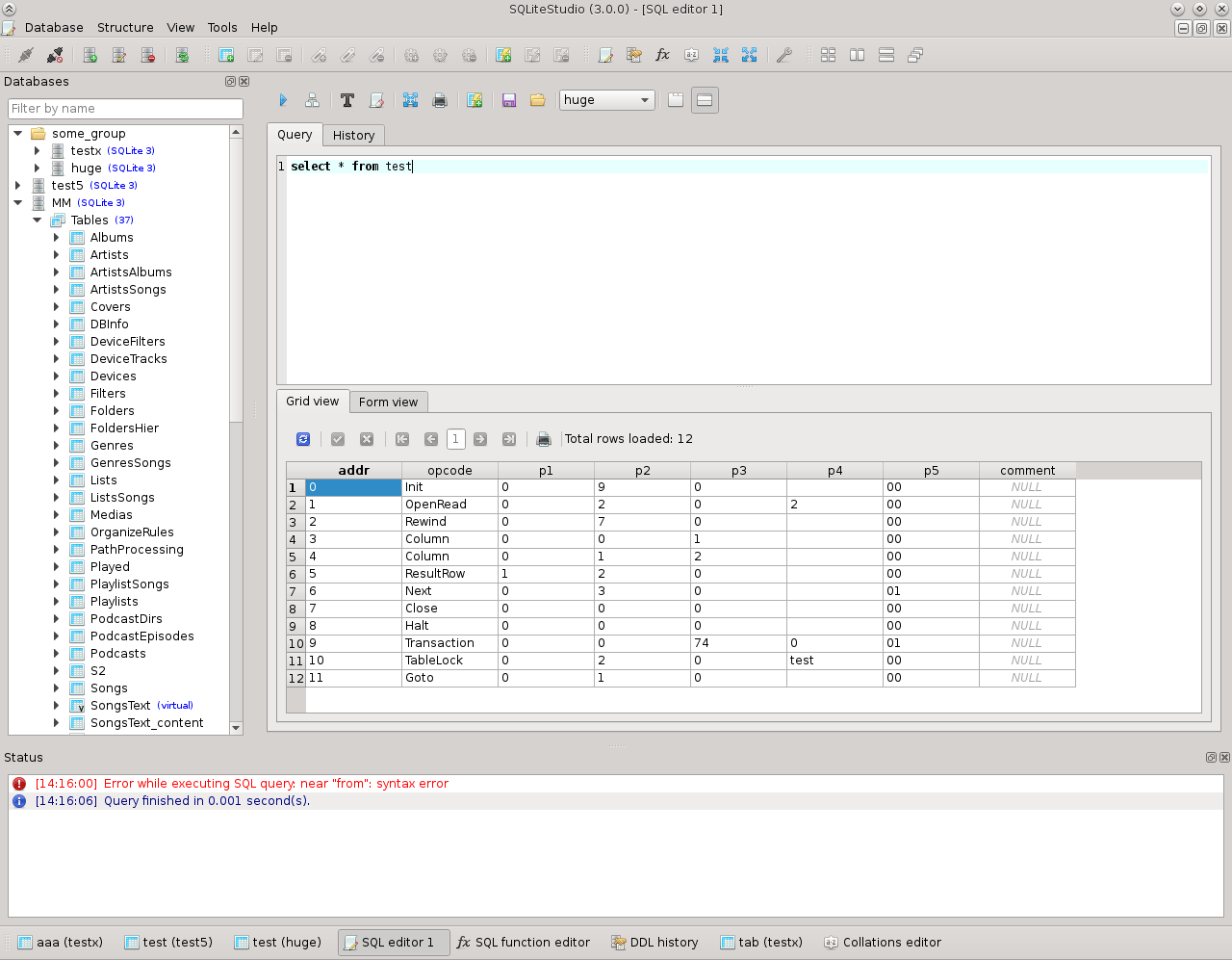Screen dimensions: 1232x960
Task: Click the connect to database plug icon
Action: (26, 55)
